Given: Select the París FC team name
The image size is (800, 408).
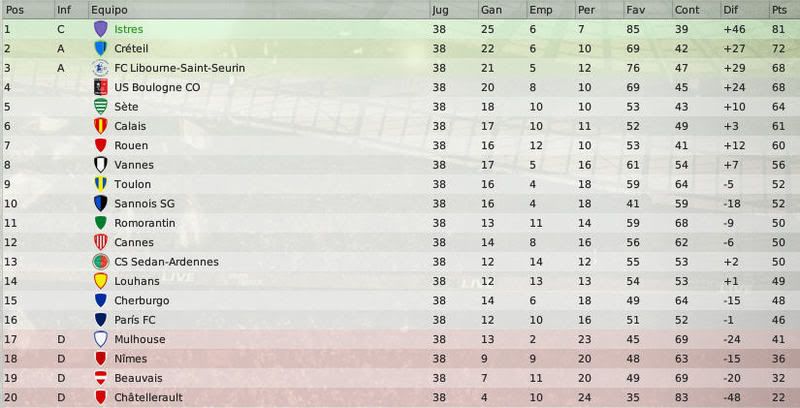Looking at the screenshot, I should 135,320.
